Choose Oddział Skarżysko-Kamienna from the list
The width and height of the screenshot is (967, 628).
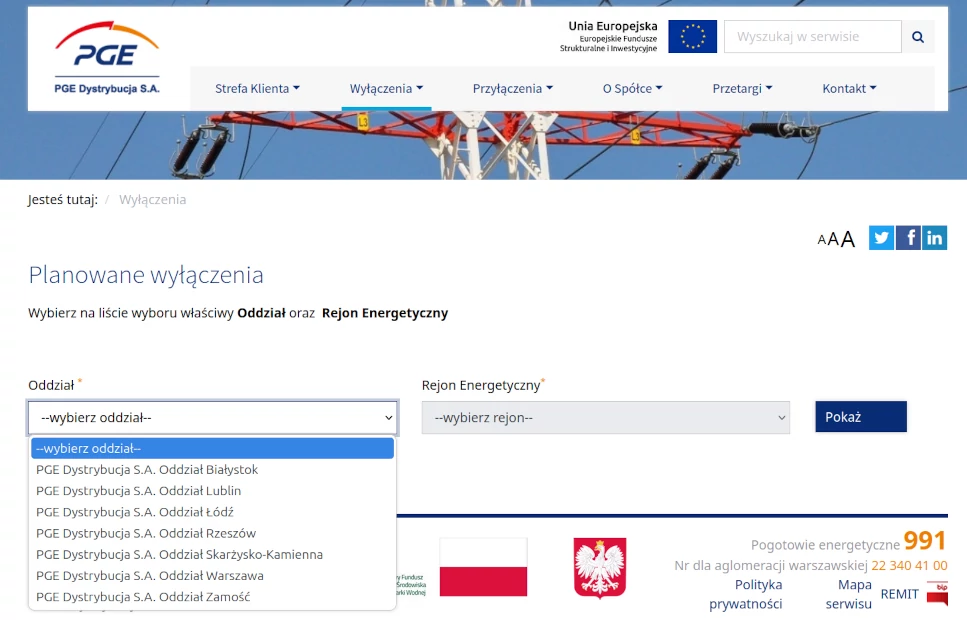[212, 555]
